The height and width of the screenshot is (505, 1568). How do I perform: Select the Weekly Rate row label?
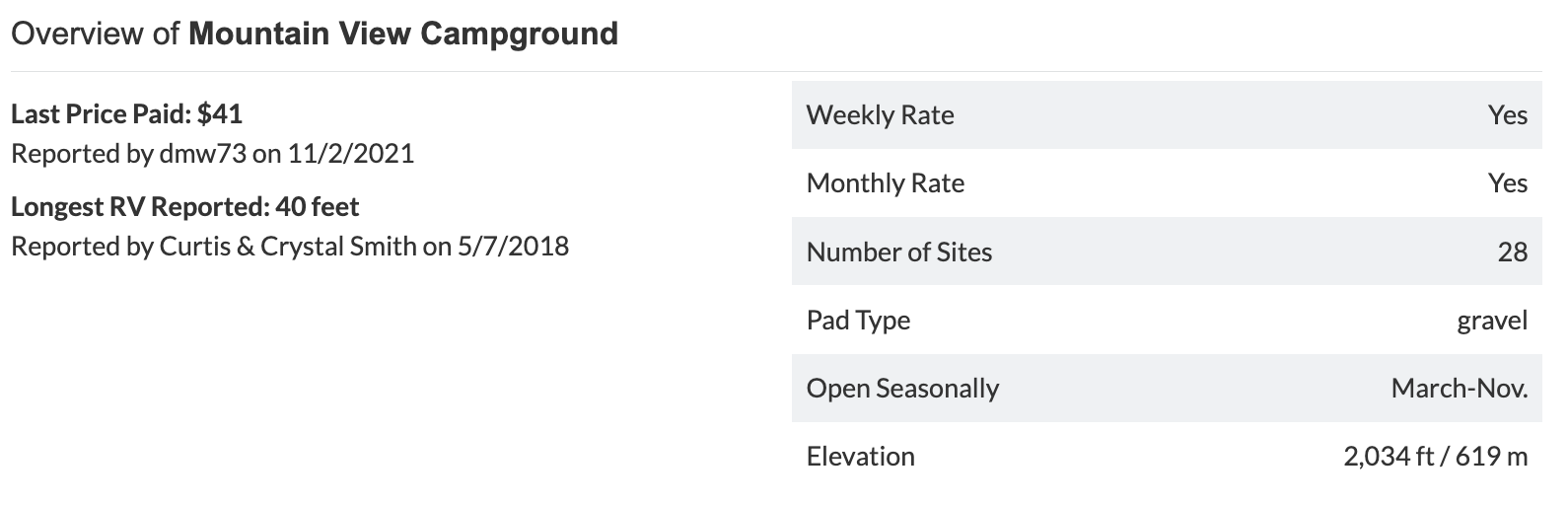(x=880, y=115)
